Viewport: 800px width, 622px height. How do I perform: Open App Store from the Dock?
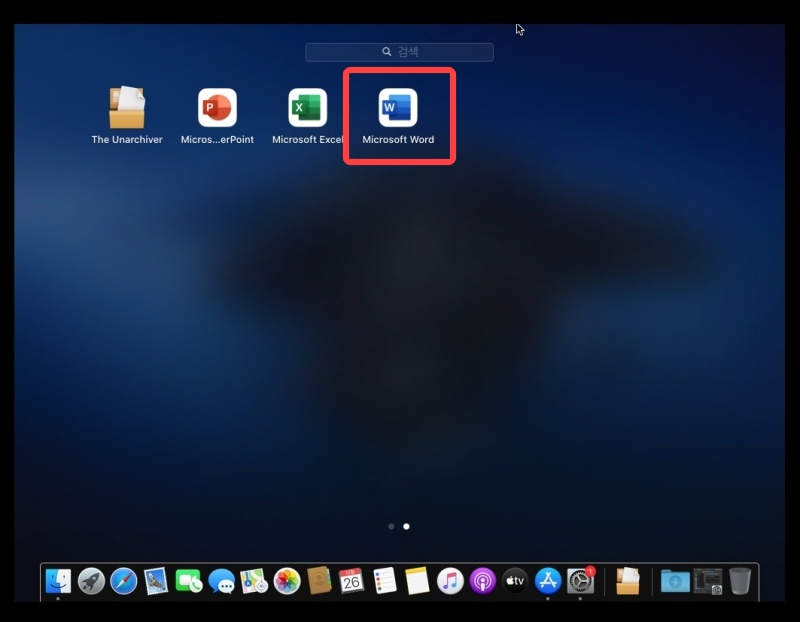tap(548, 581)
